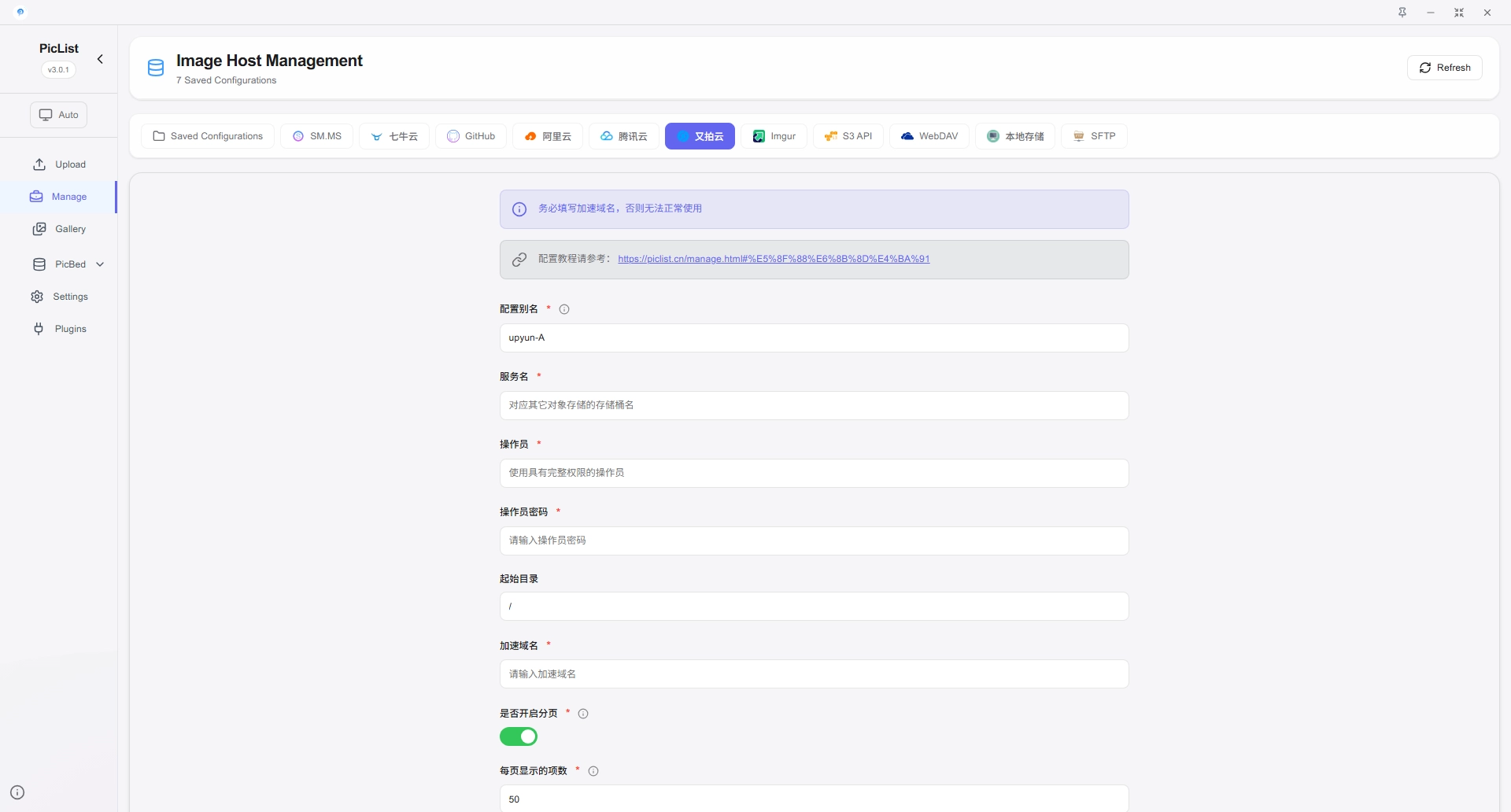This screenshot has height=812, width=1511.
Task: Click the 加速域名 input field
Action: [x=814, y=674]
